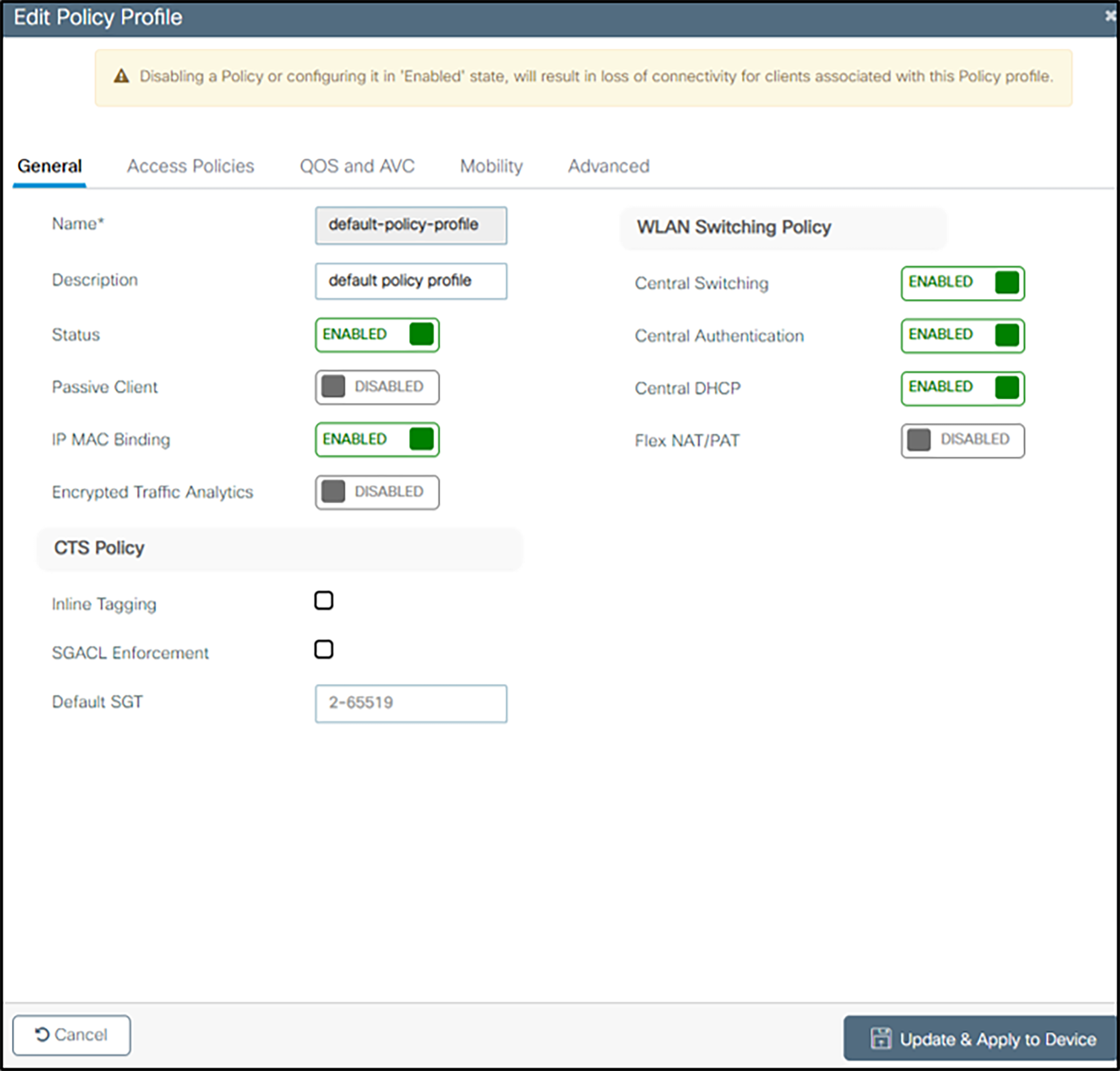
Task: Enable the Passive Client toggle
Action: click(x=377, y=387)
